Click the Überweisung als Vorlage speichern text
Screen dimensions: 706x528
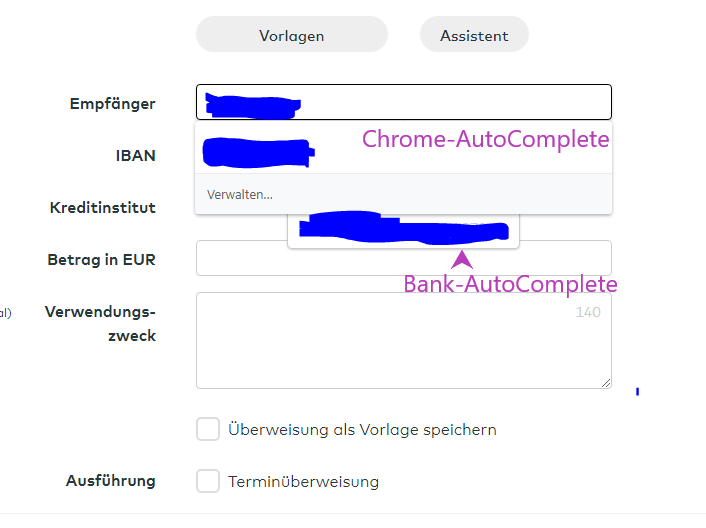[362, 429]
